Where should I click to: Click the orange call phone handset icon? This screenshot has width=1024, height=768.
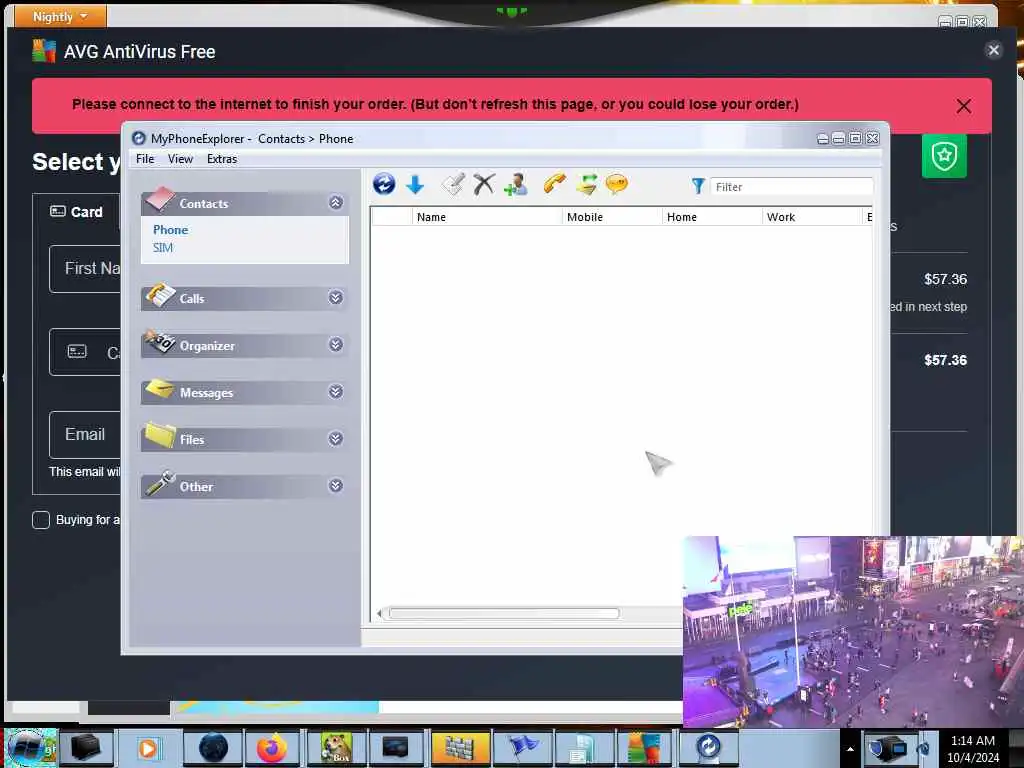pos(554,185)
